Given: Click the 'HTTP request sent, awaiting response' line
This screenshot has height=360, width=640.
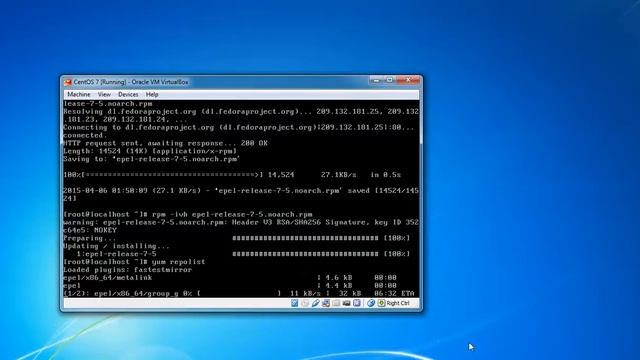Looking at the screenshot, I should click(165, 143).
